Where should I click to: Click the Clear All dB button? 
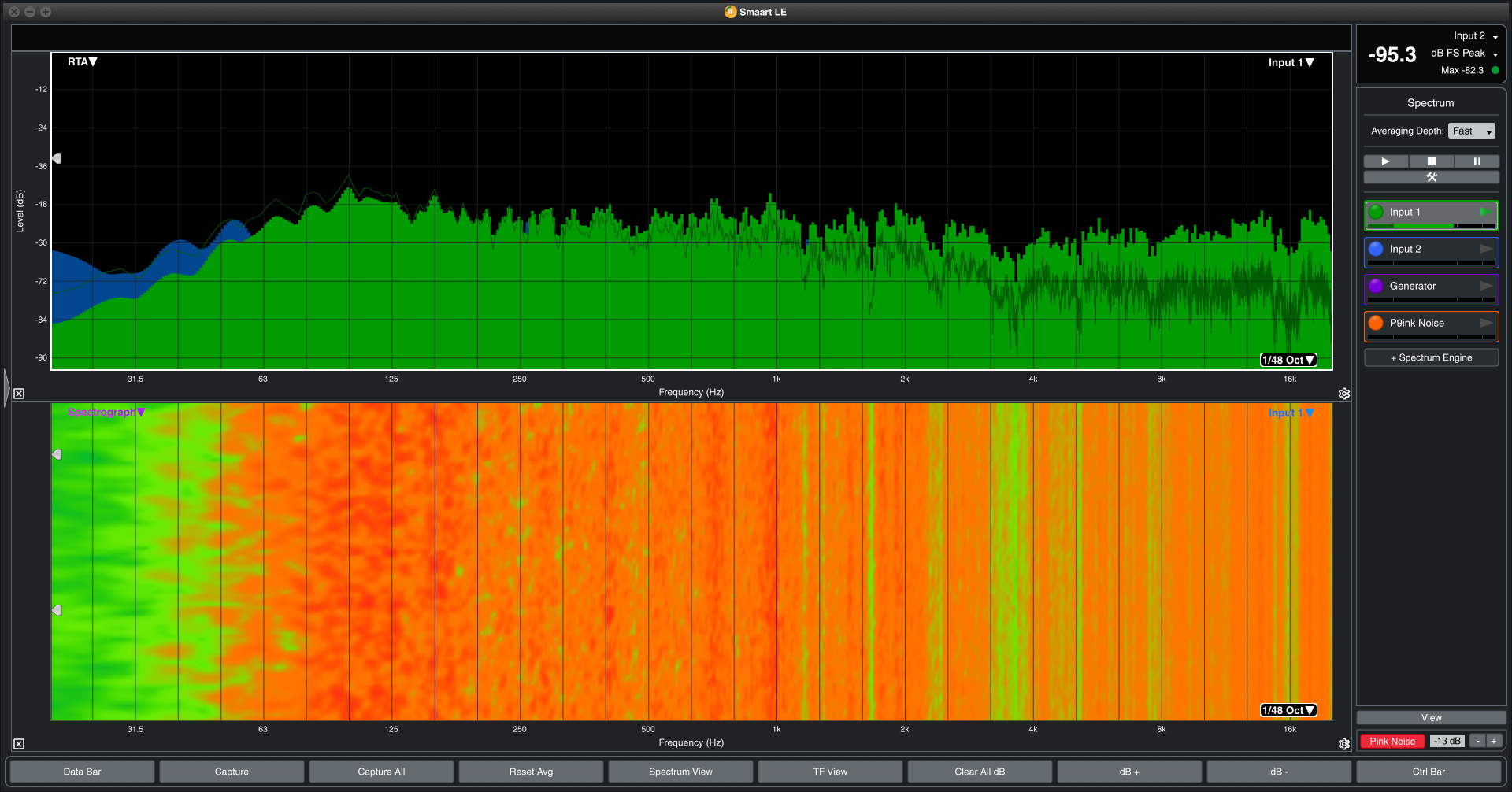pyautogui.click(x=980, y=772)
